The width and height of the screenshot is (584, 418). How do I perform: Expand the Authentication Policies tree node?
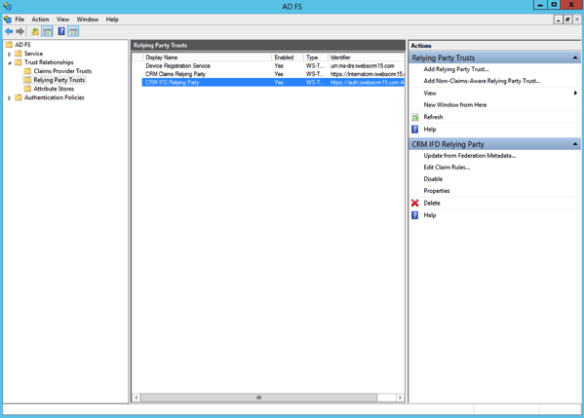pos(9,98)
